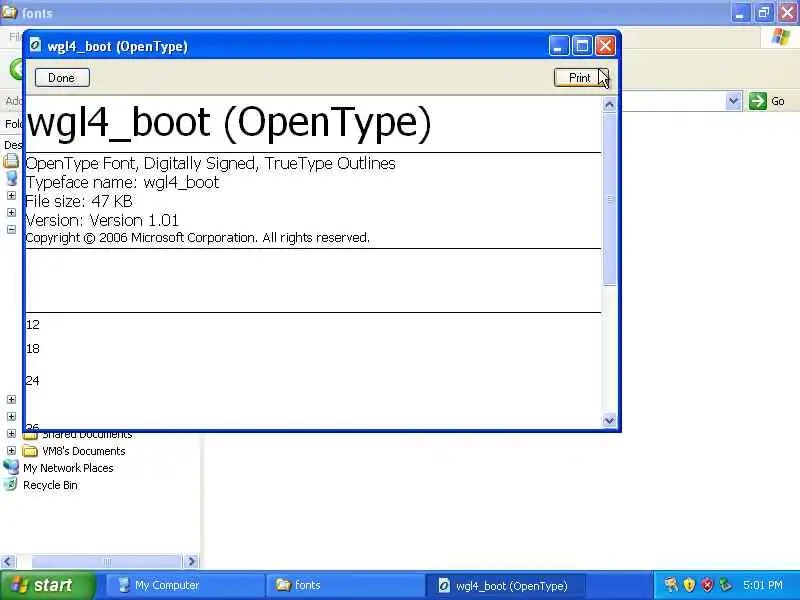Select Recycle Bin in folder tree
The image size is (800, 600).
tap(50, 485)
